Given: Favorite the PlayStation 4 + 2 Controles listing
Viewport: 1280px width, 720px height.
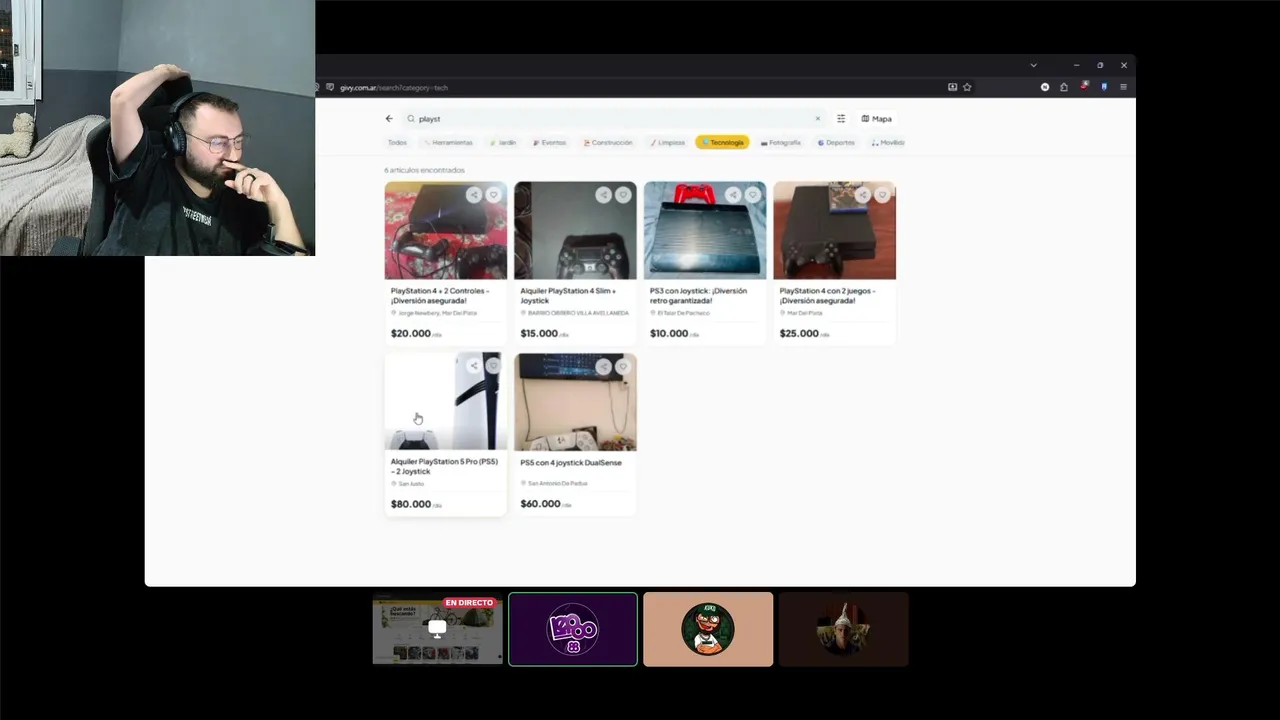Looking at the screenshot, I should pos(493,195).
